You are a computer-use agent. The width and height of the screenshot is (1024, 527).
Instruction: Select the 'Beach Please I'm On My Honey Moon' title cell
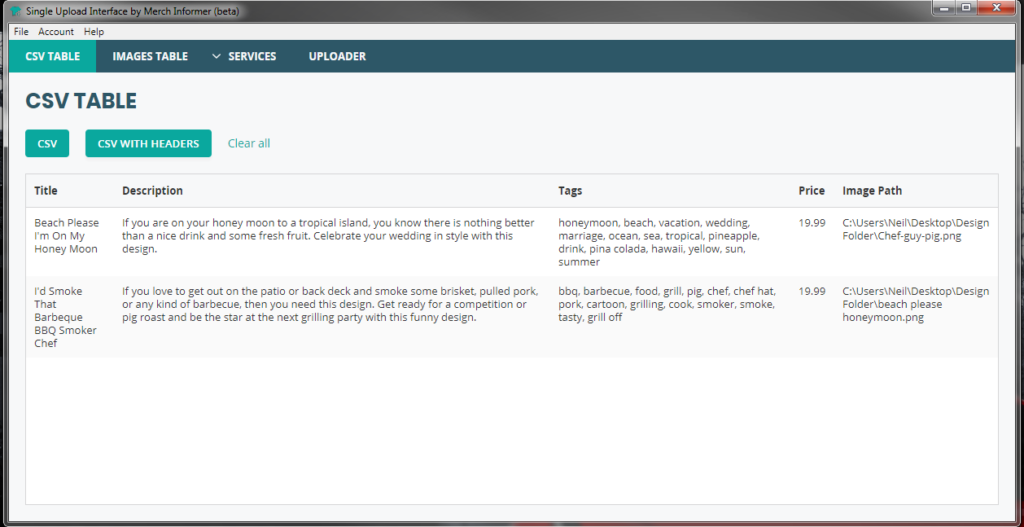click(67, 236)
